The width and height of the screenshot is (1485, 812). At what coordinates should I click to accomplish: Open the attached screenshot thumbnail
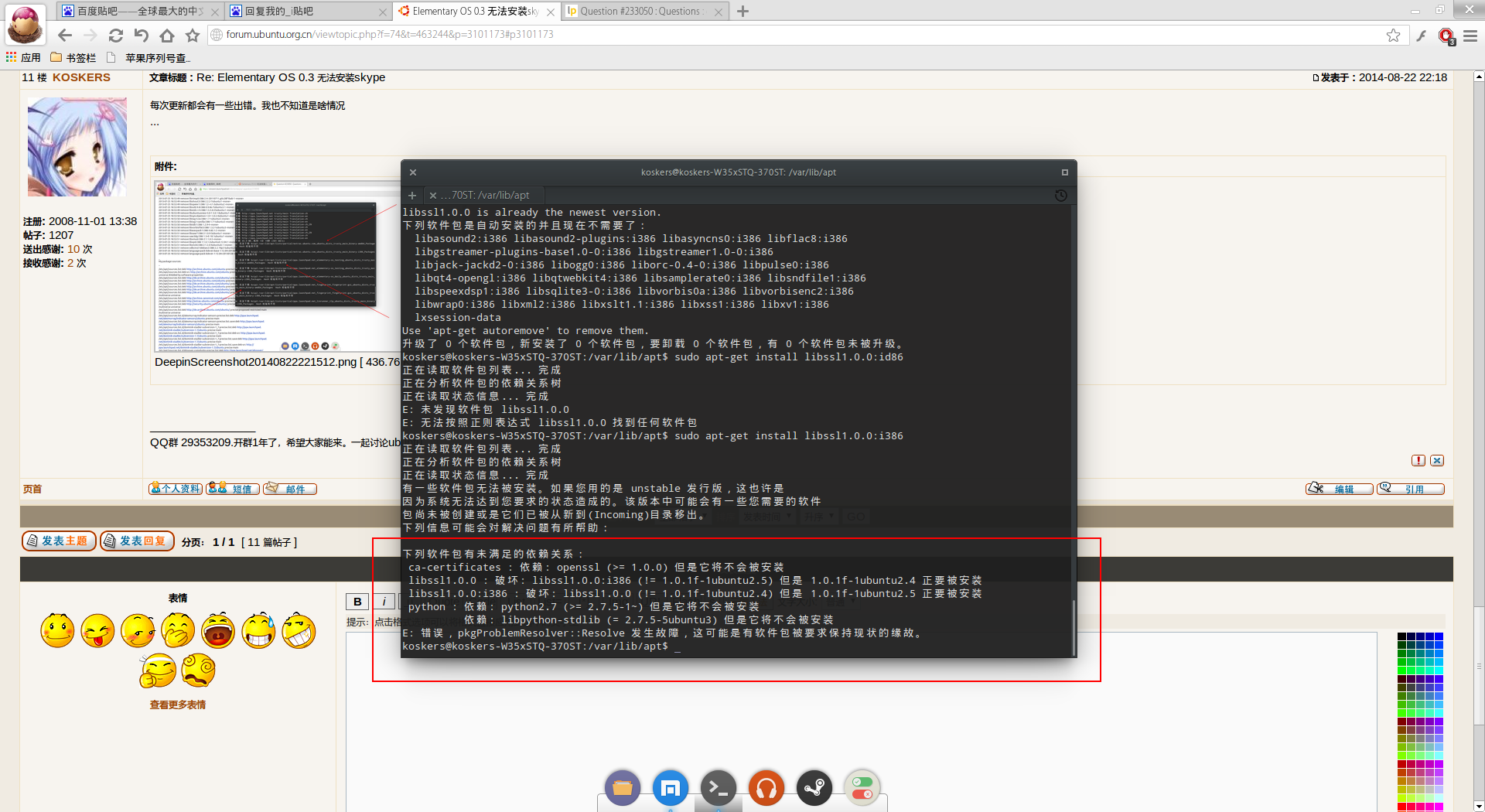[x=278, y=267]
